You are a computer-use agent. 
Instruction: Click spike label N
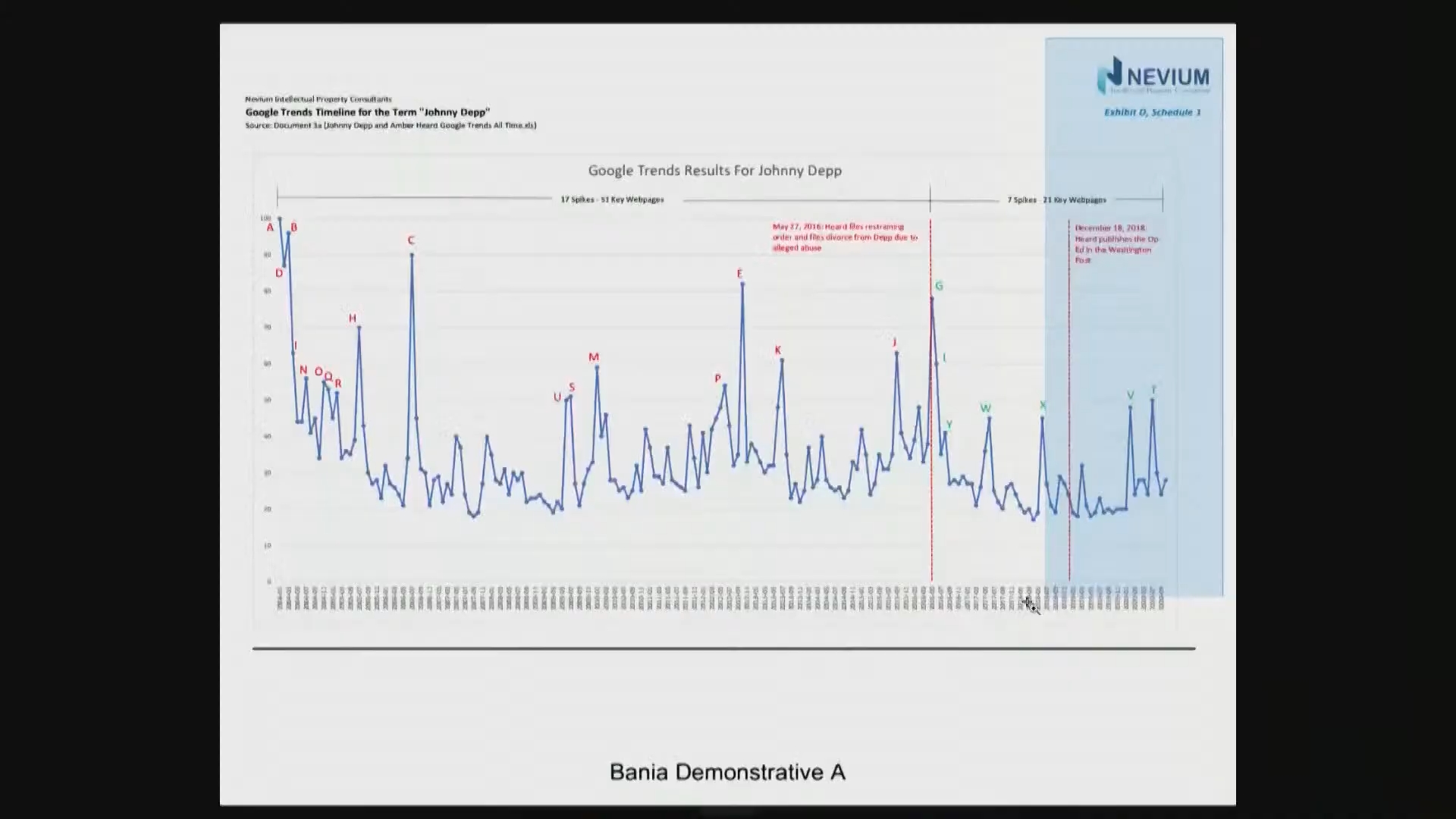point(303,370)
